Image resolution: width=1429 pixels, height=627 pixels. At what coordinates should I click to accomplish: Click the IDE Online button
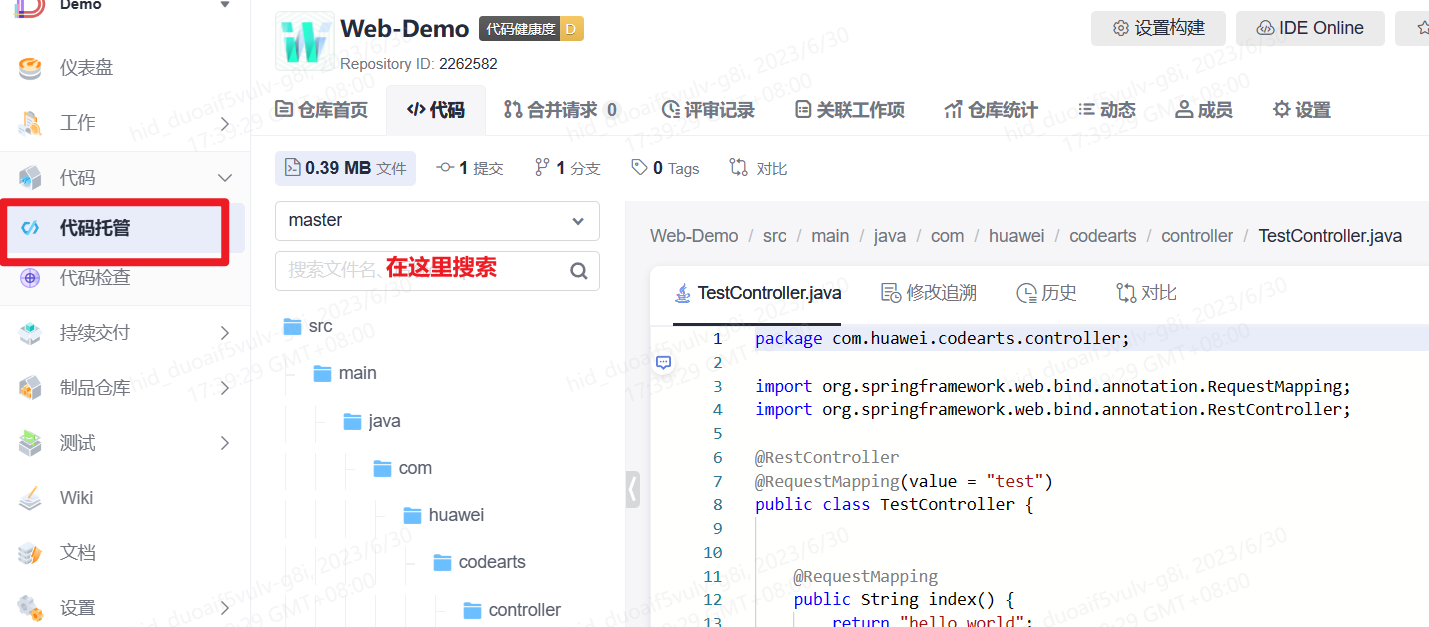(1310, 28)
